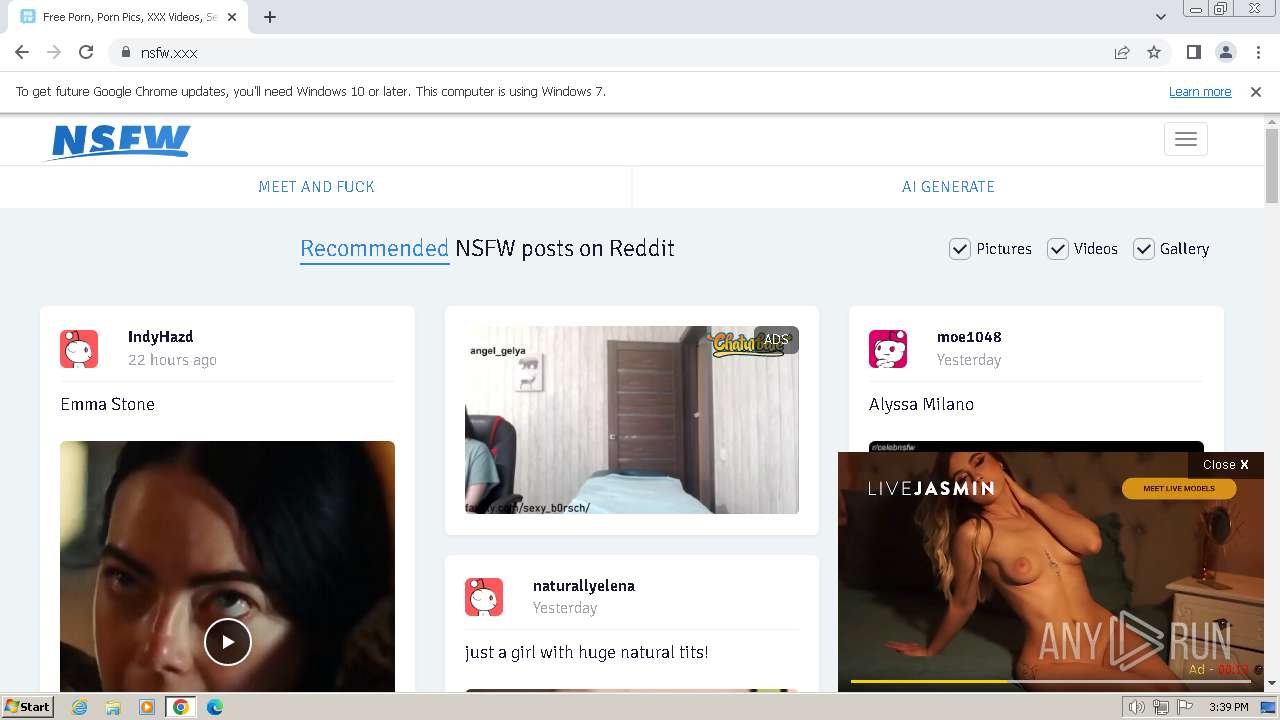Open the naturallyelena username link
Screen dimensions: 1280x720
pos(584,586)
